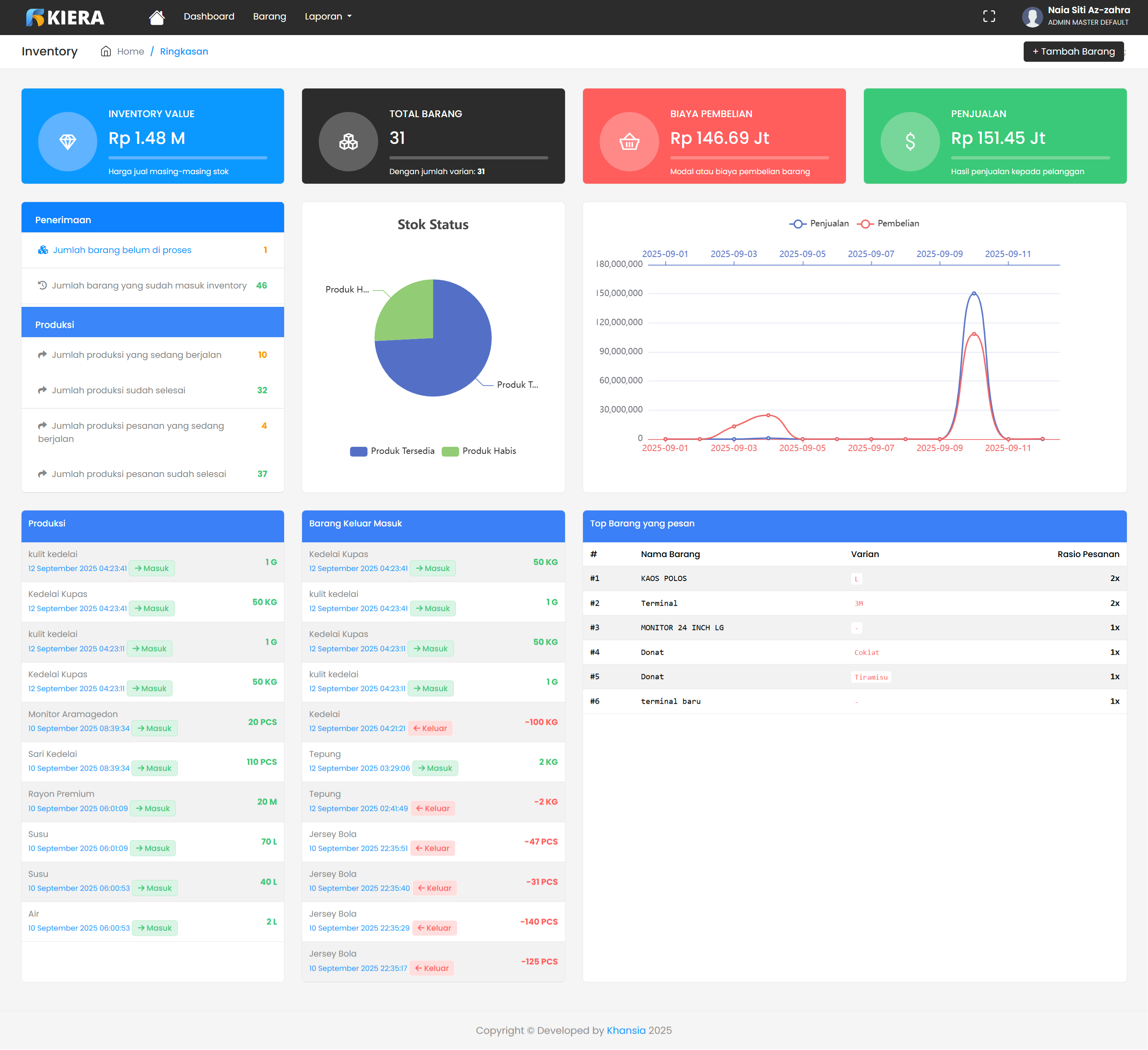
Task: Toggle fullscreen mode icon
Action: (x=989, y=16)
